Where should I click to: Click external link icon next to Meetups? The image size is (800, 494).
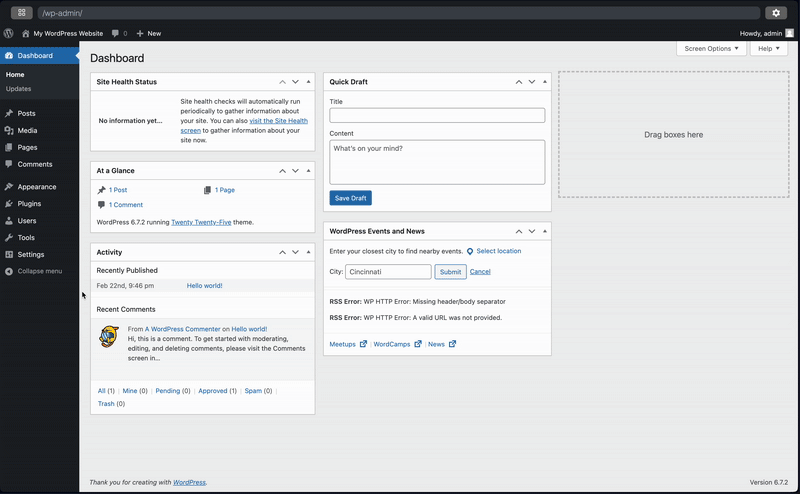(363, 344)
